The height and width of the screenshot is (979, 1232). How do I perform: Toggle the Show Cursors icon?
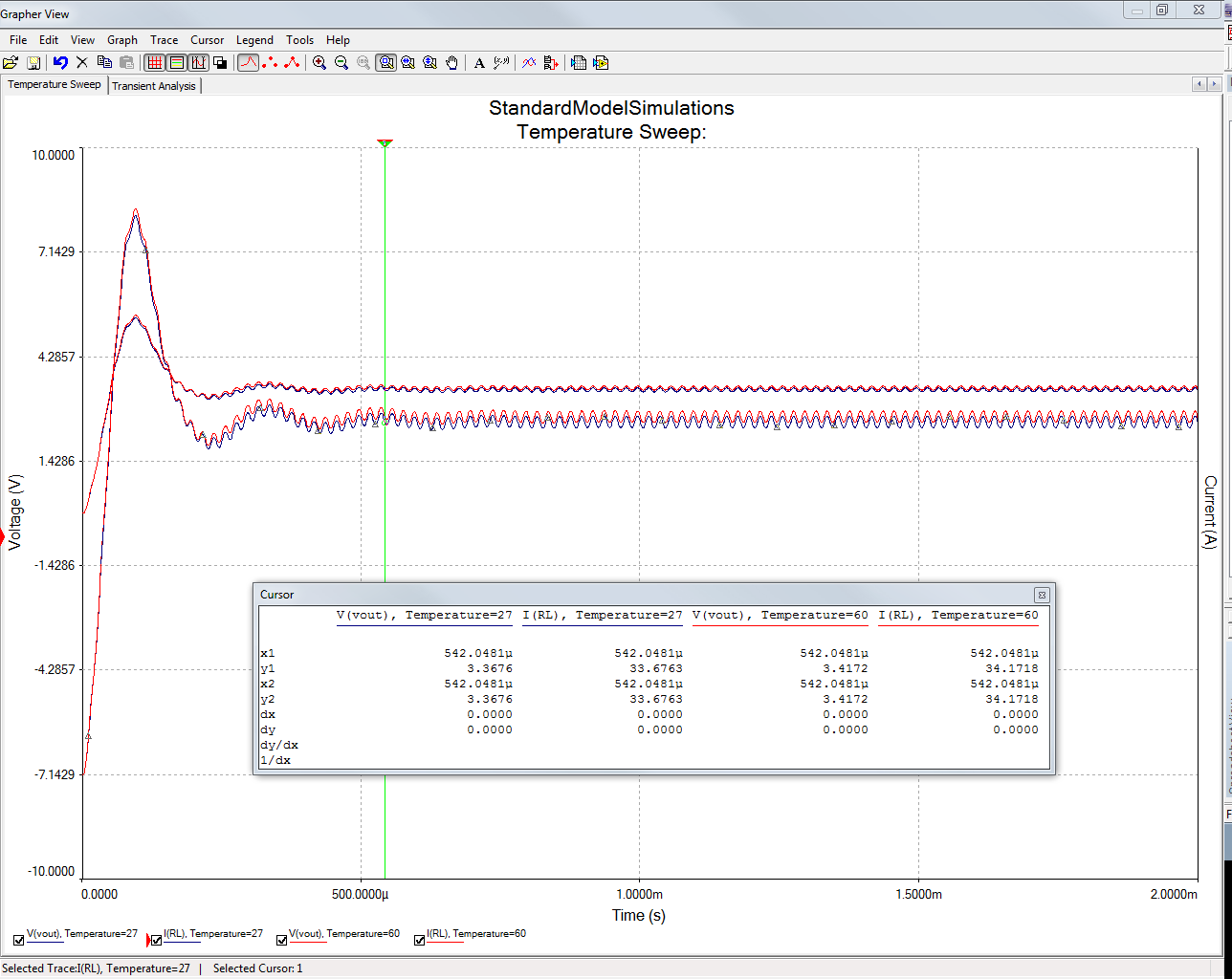pyautogui.click(x=198, y=63)
